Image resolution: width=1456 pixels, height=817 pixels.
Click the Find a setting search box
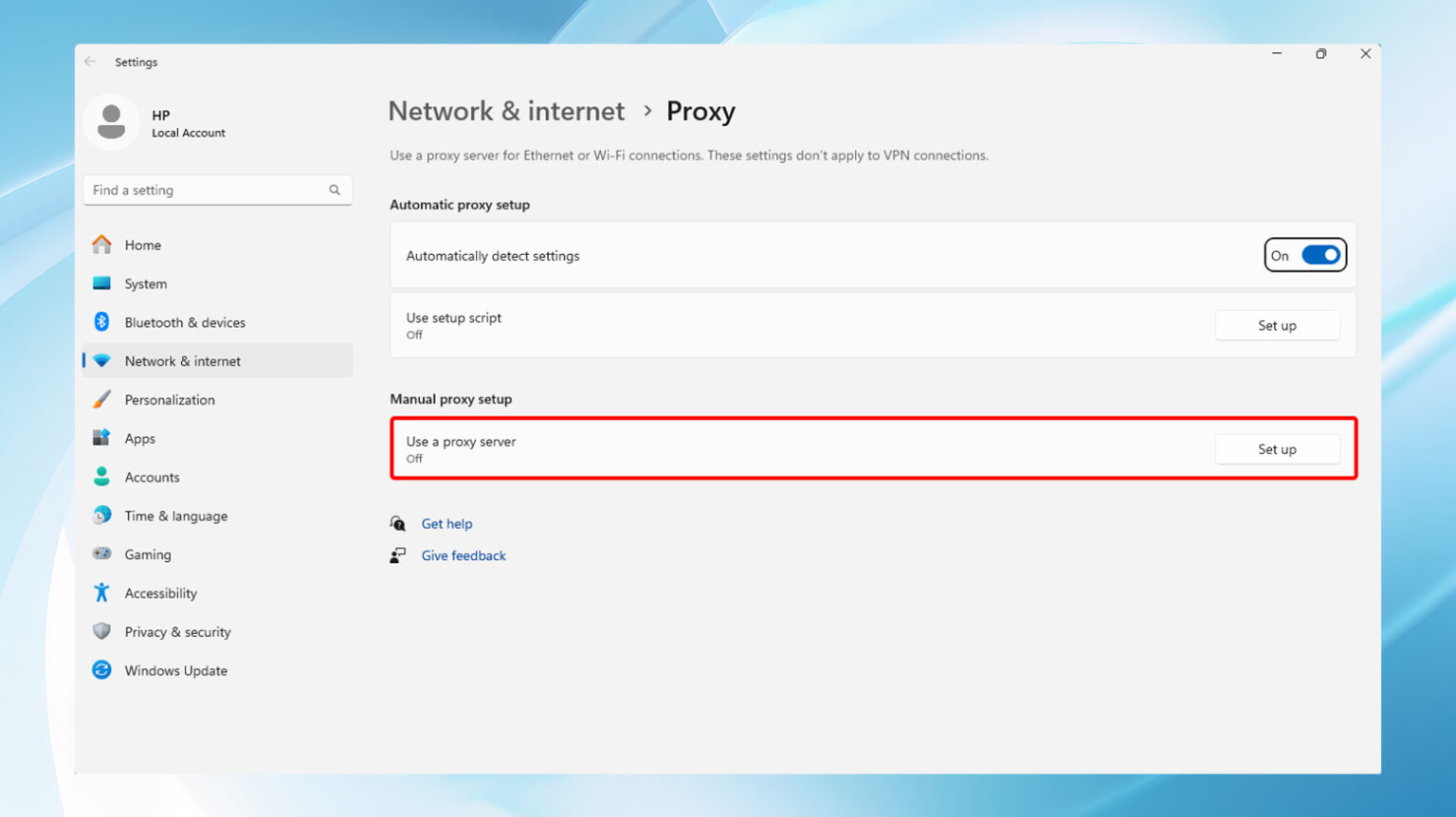tap(209, 191)
